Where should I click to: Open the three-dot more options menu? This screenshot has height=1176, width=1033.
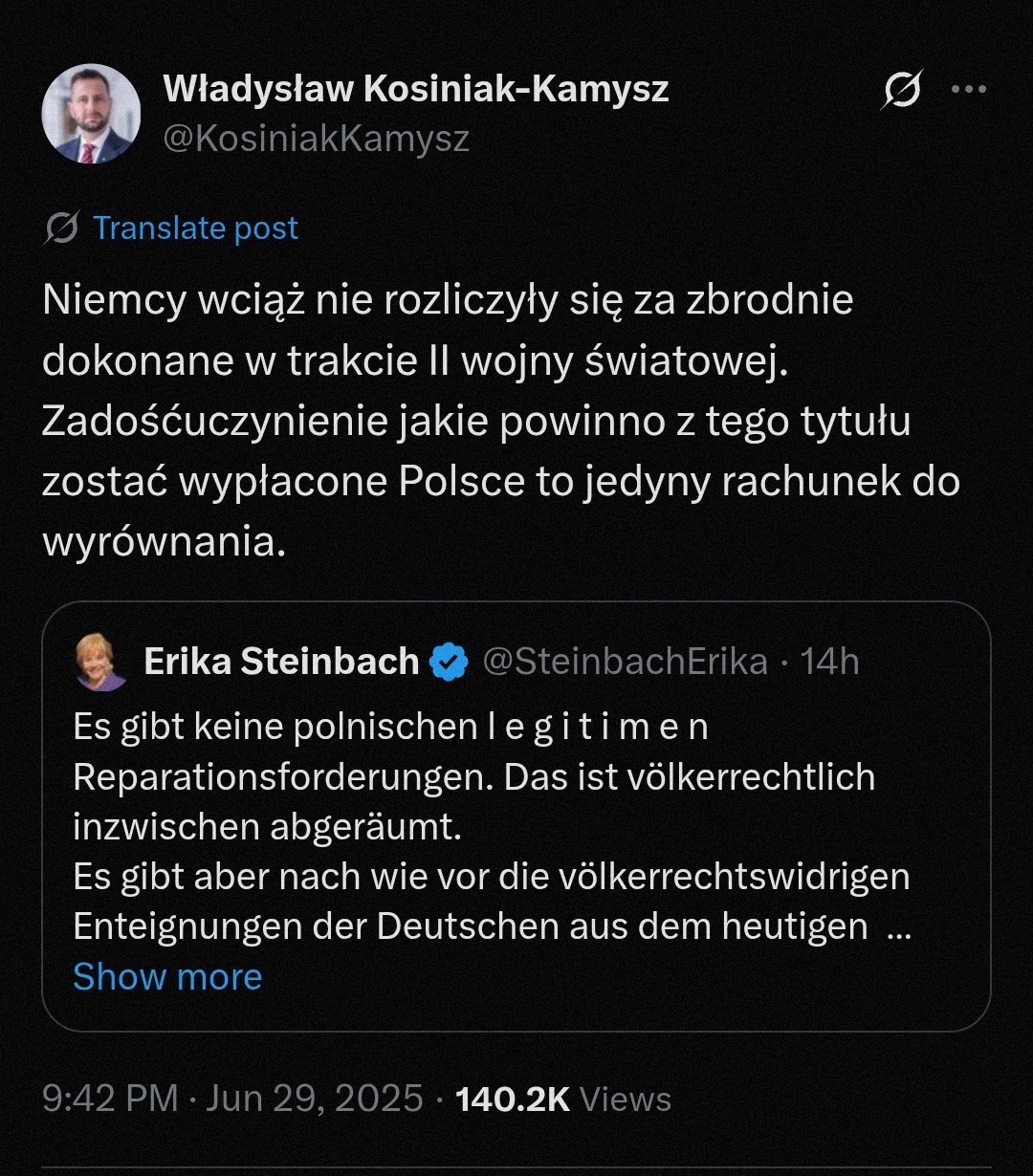pyautogui.click(x=968, y=90)
